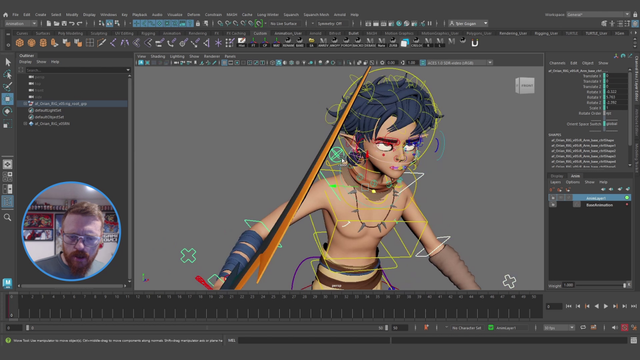640x360 pixels.
Task: Redo the action via arrow icon
Action: tap(80, 24)
